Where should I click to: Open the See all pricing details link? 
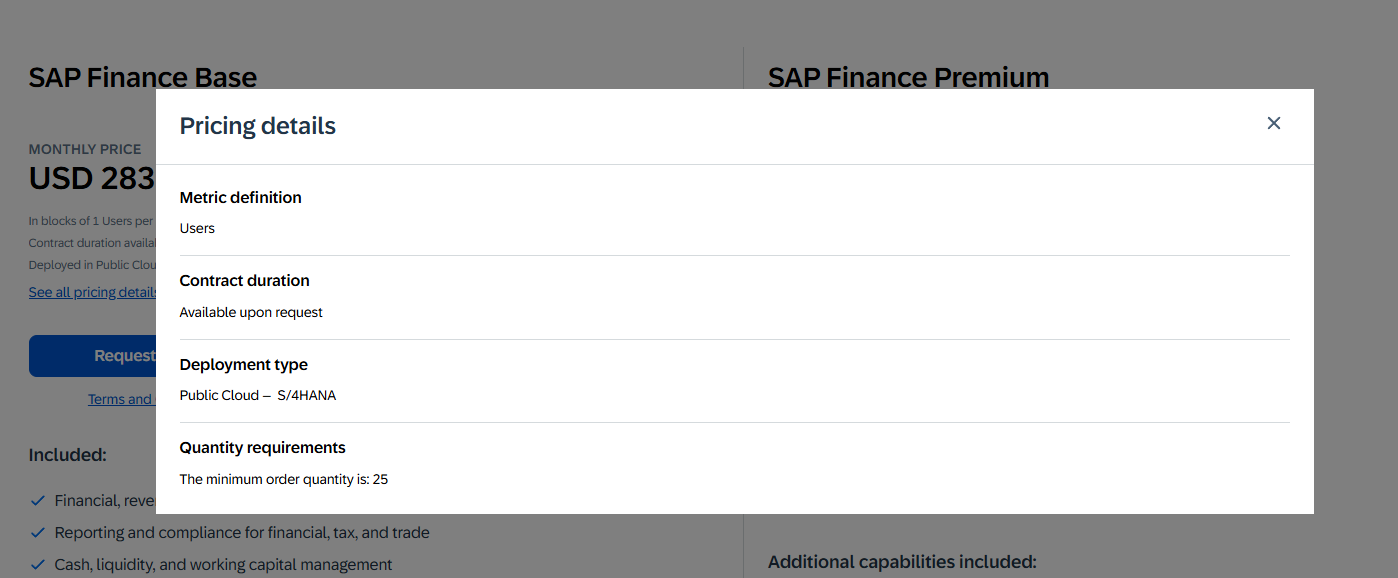tap(92, 292)
